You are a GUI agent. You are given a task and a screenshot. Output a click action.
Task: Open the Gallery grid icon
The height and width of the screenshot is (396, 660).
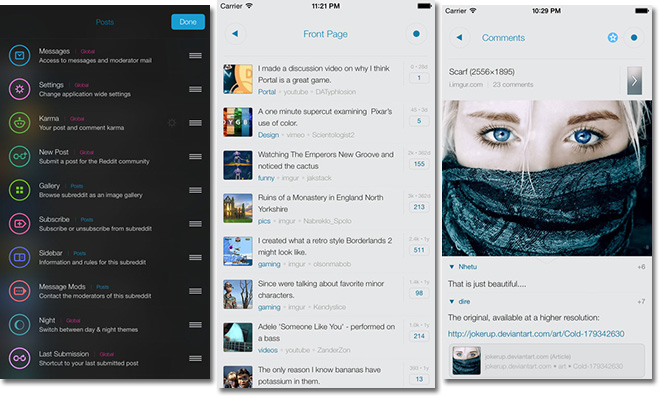pos(19,190)
